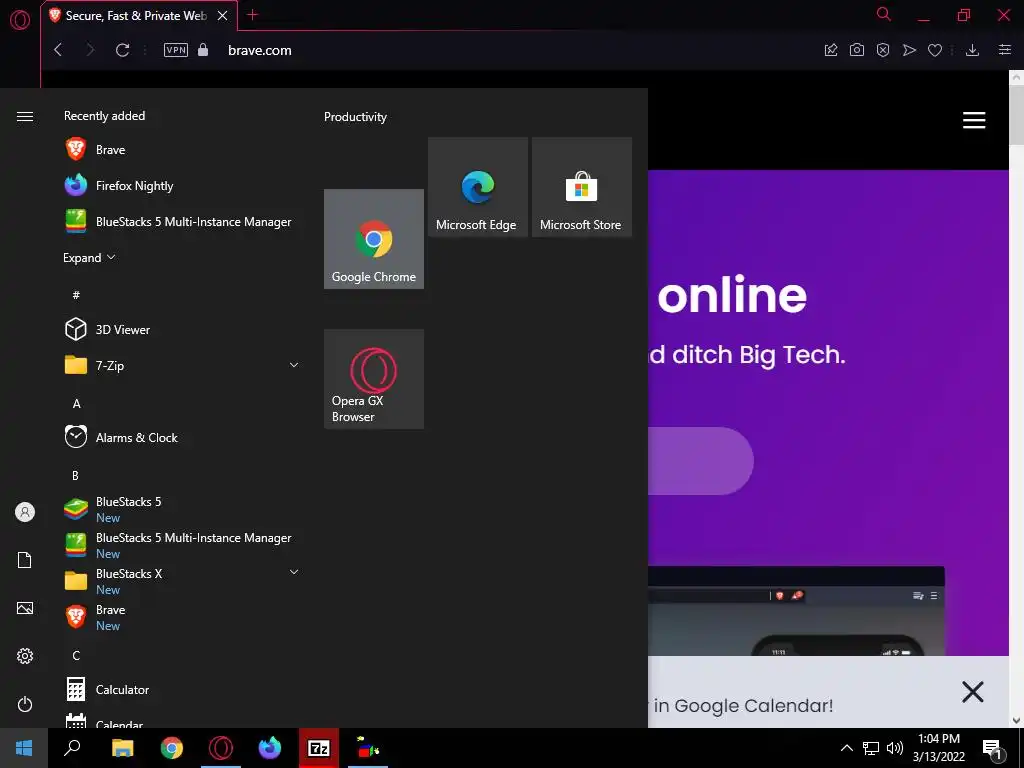Open the Calculator app
1024x768 pixels.
click(183, 689)
